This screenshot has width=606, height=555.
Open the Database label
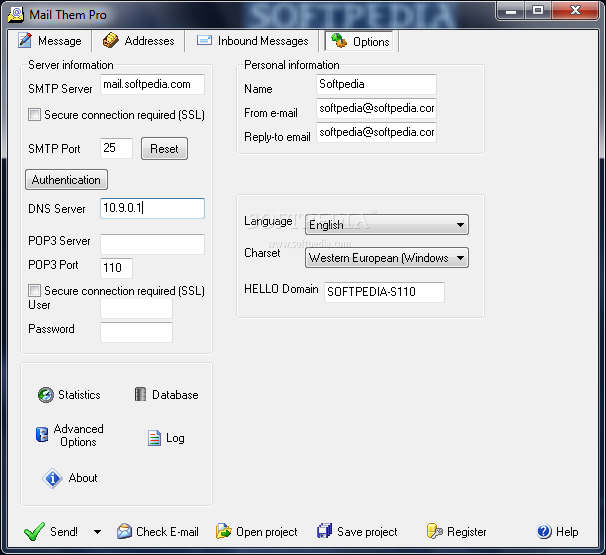175,395
